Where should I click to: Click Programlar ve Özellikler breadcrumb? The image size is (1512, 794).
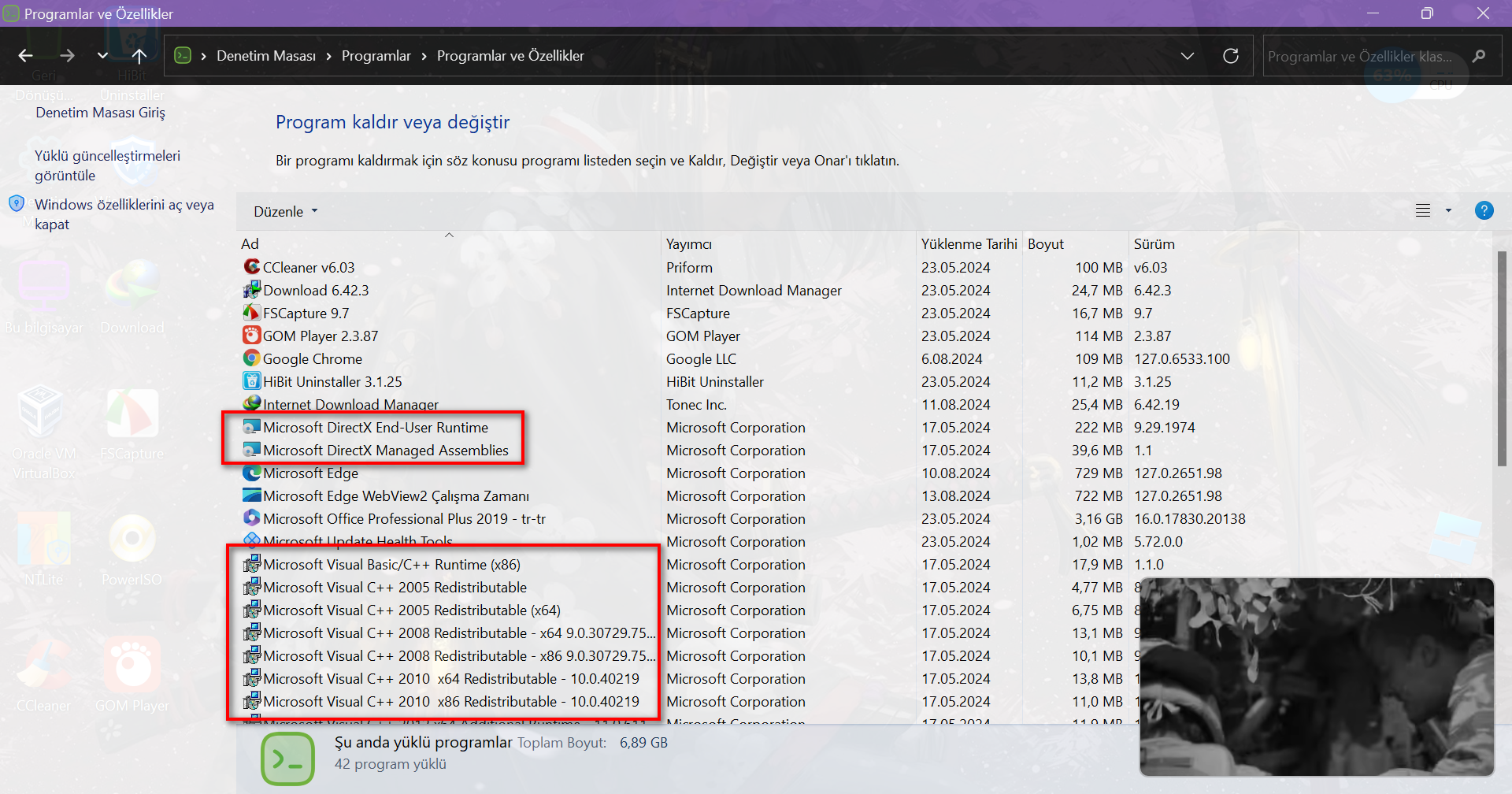(510, 56)
